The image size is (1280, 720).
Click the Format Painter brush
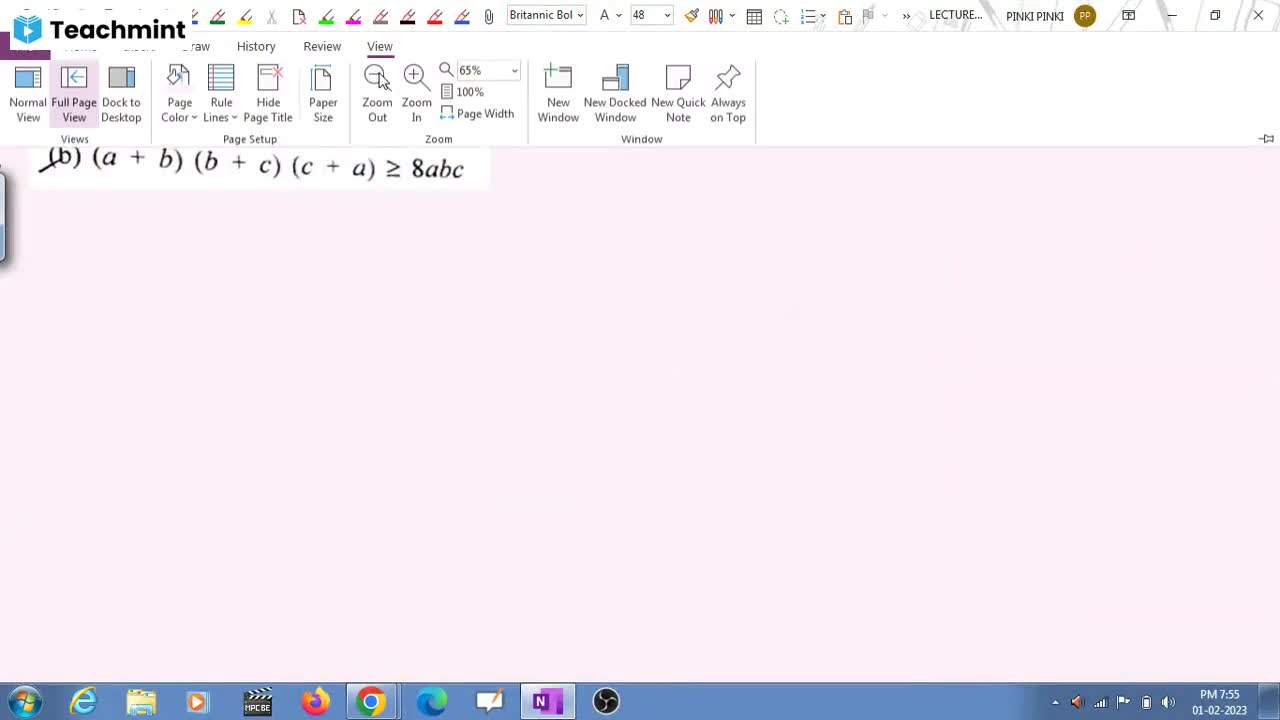tap(692, 16)
